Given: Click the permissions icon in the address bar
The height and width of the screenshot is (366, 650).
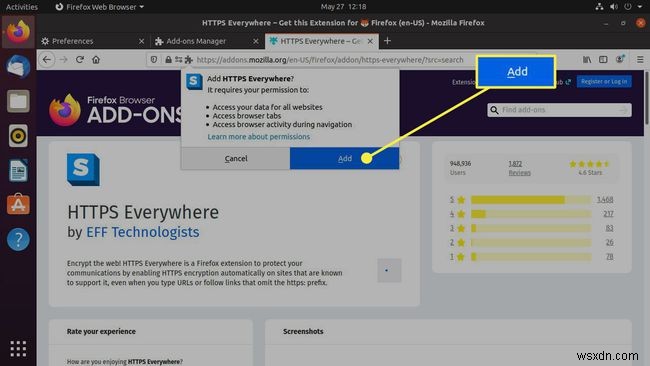Looking at the screenshot, I should 178,60.
